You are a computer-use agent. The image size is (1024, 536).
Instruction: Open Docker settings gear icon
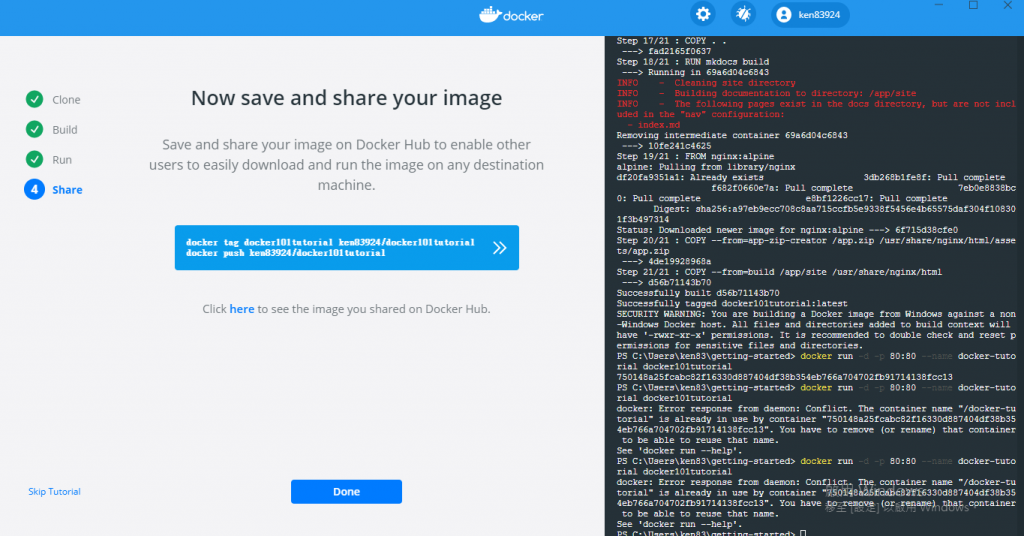click(703, 14)
